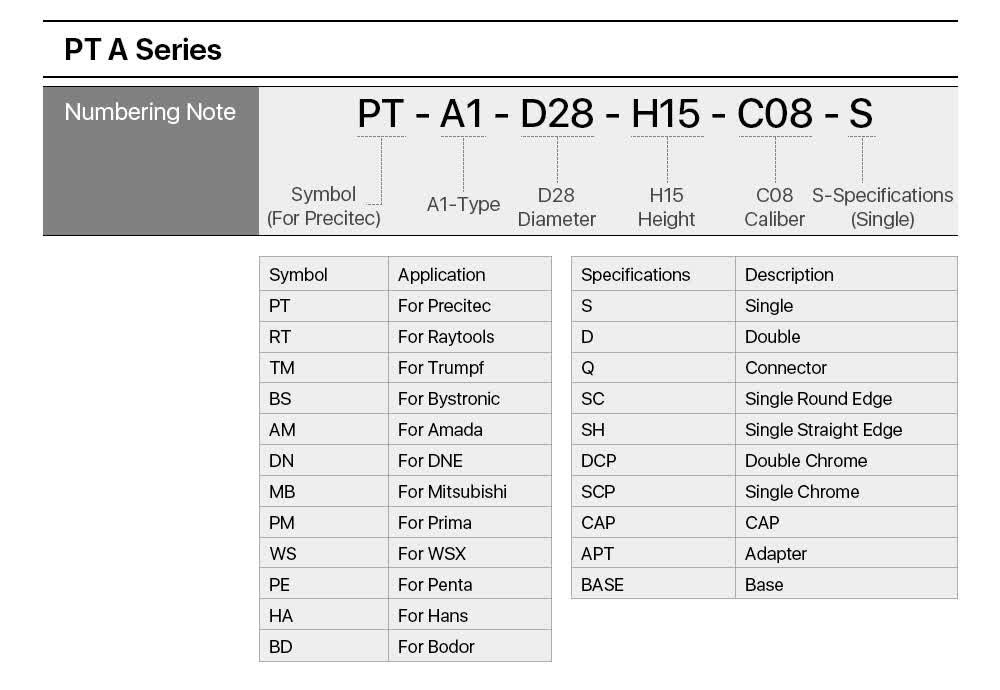Select the DCP specification cell

point(653,460)
